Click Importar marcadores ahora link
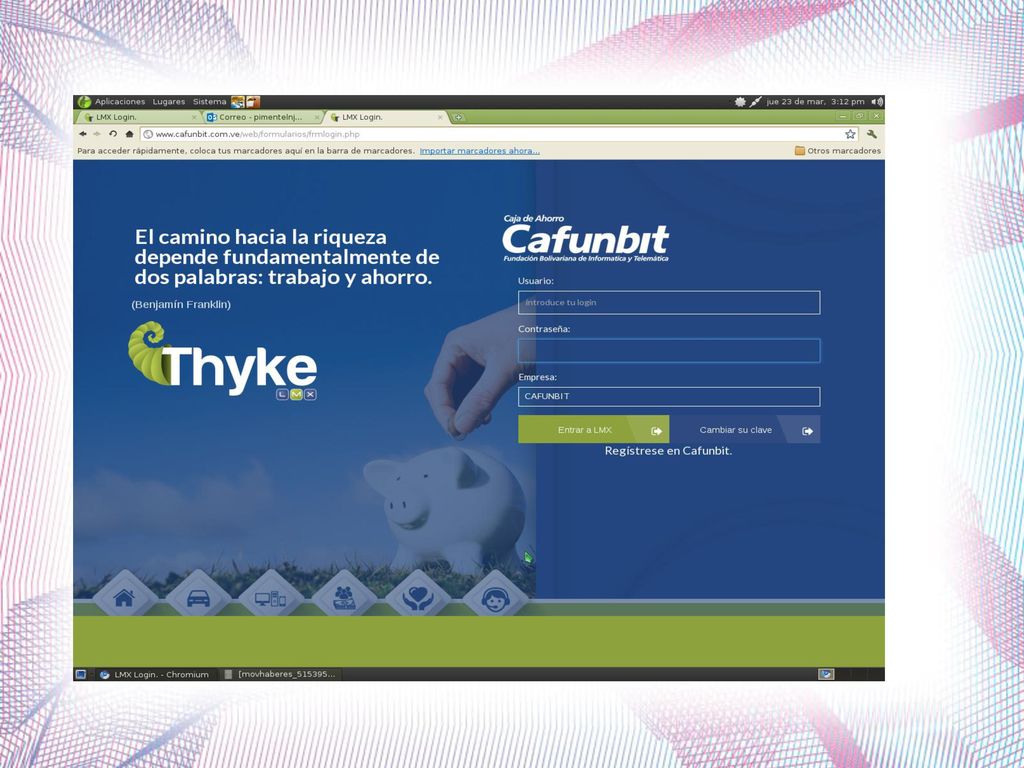Screen dimensions: 1024x768 479,151
